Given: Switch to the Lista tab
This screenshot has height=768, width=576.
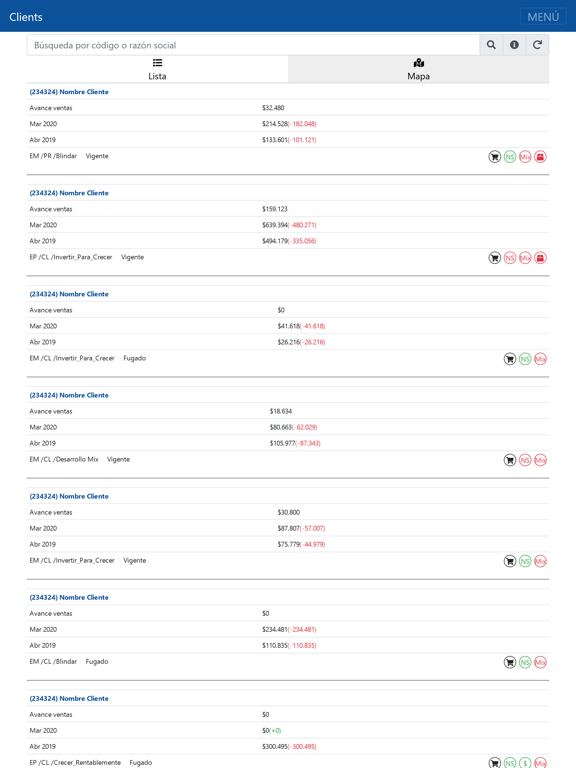Looking at the screenshot, I should coord(157,69).
